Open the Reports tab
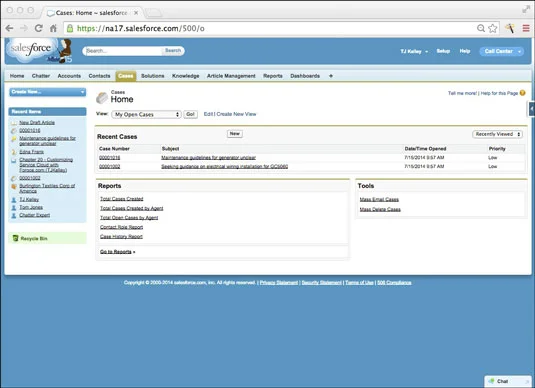 click(x=273, y=76)
